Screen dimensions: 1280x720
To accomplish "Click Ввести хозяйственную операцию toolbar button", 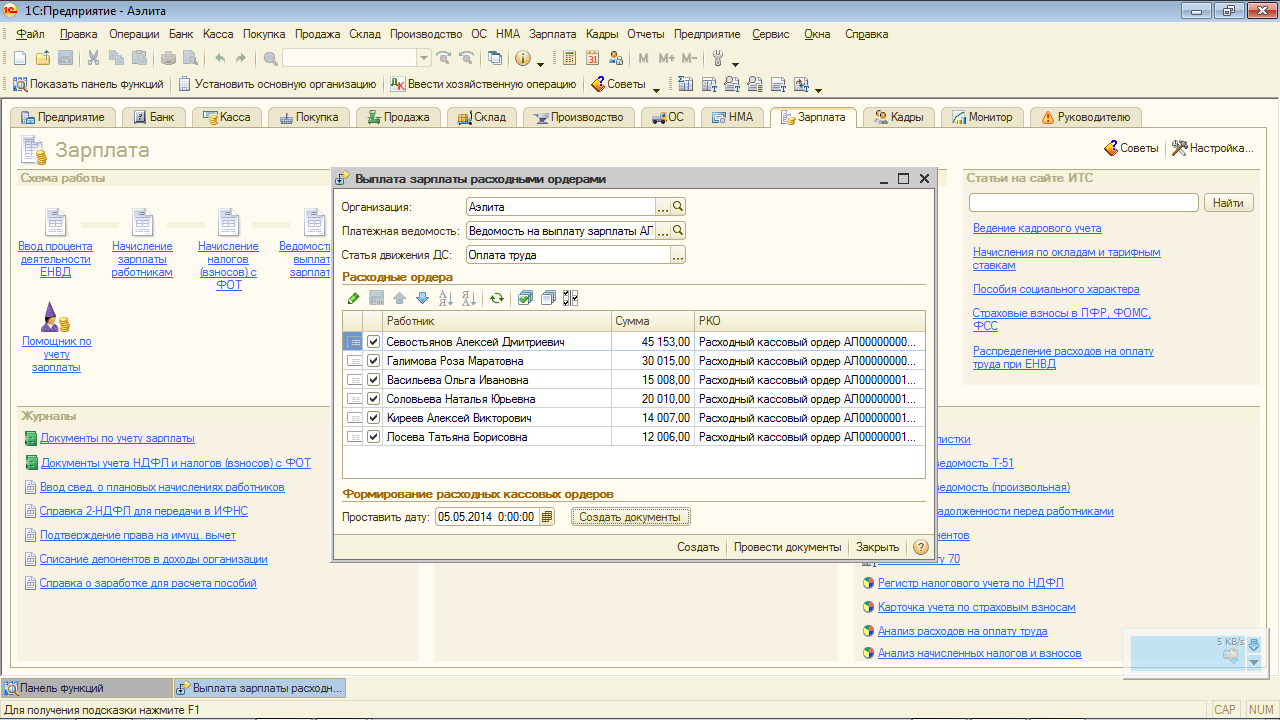I will [x=484, y=84].
